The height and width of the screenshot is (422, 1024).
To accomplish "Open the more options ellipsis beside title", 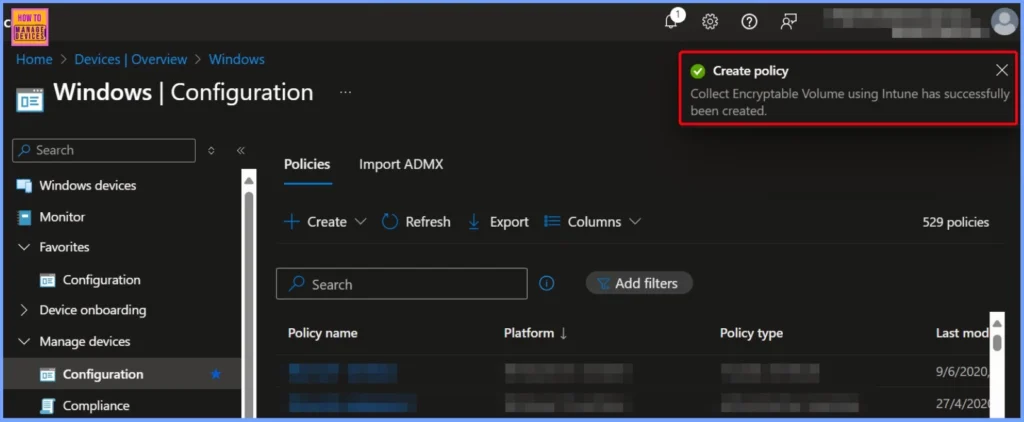I will 345,93.
